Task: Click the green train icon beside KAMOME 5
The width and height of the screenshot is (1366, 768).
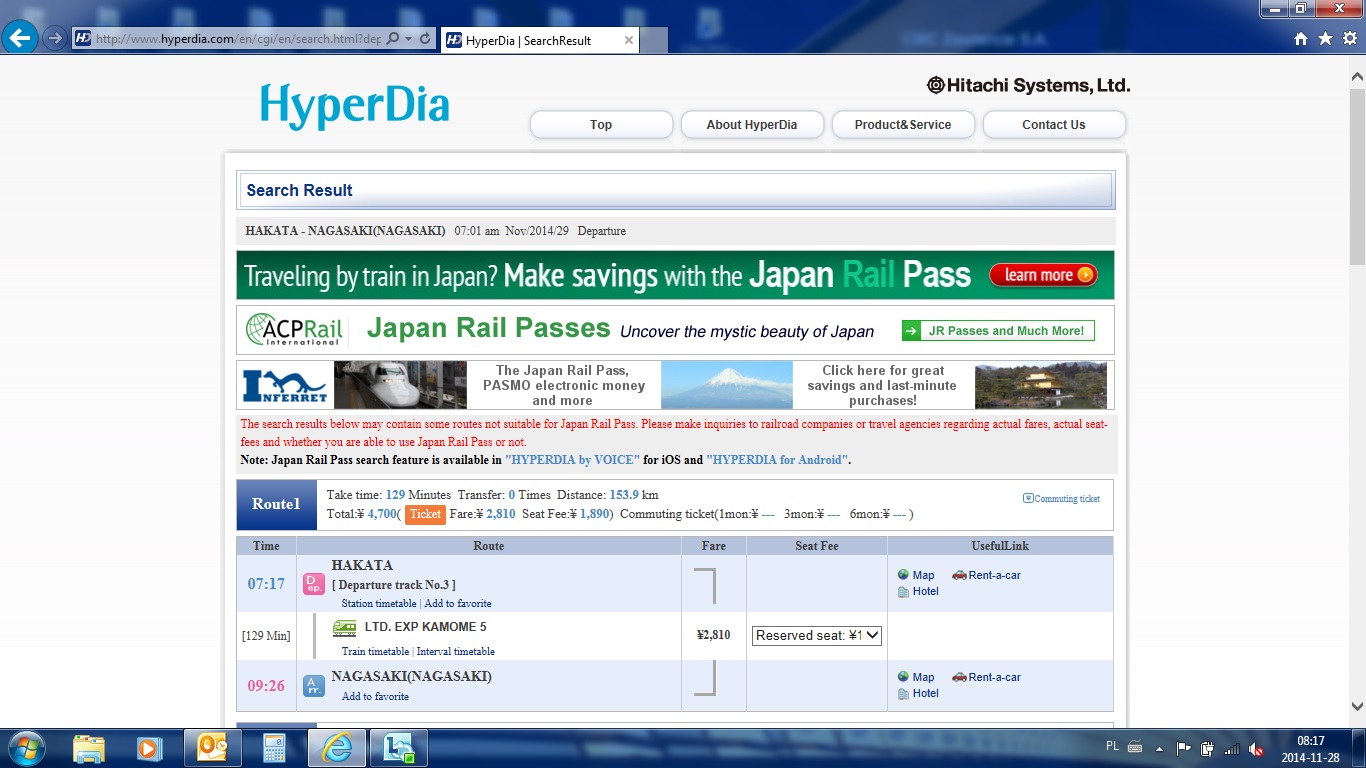Action: [x=345, y=628]
